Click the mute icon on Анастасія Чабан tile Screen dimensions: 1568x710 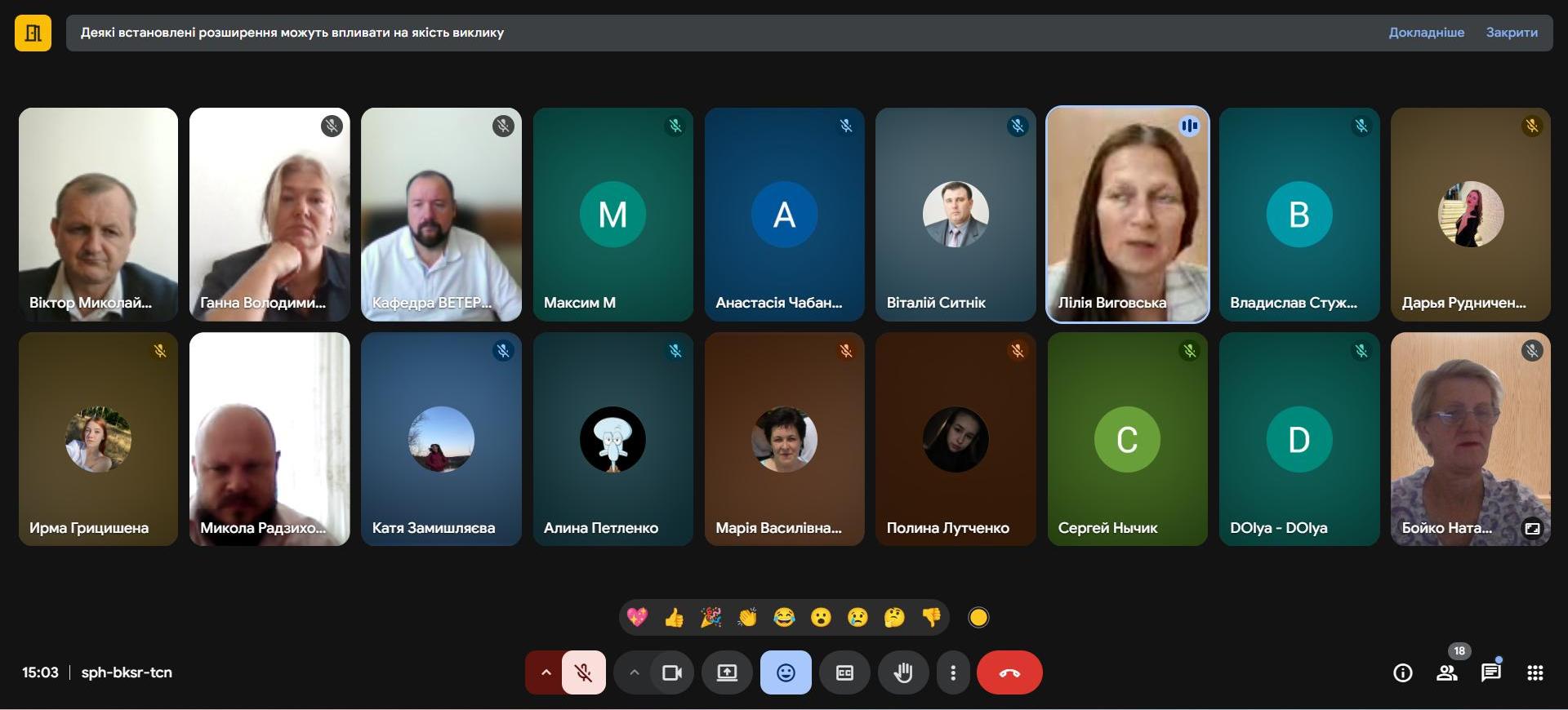coord(846,126)
